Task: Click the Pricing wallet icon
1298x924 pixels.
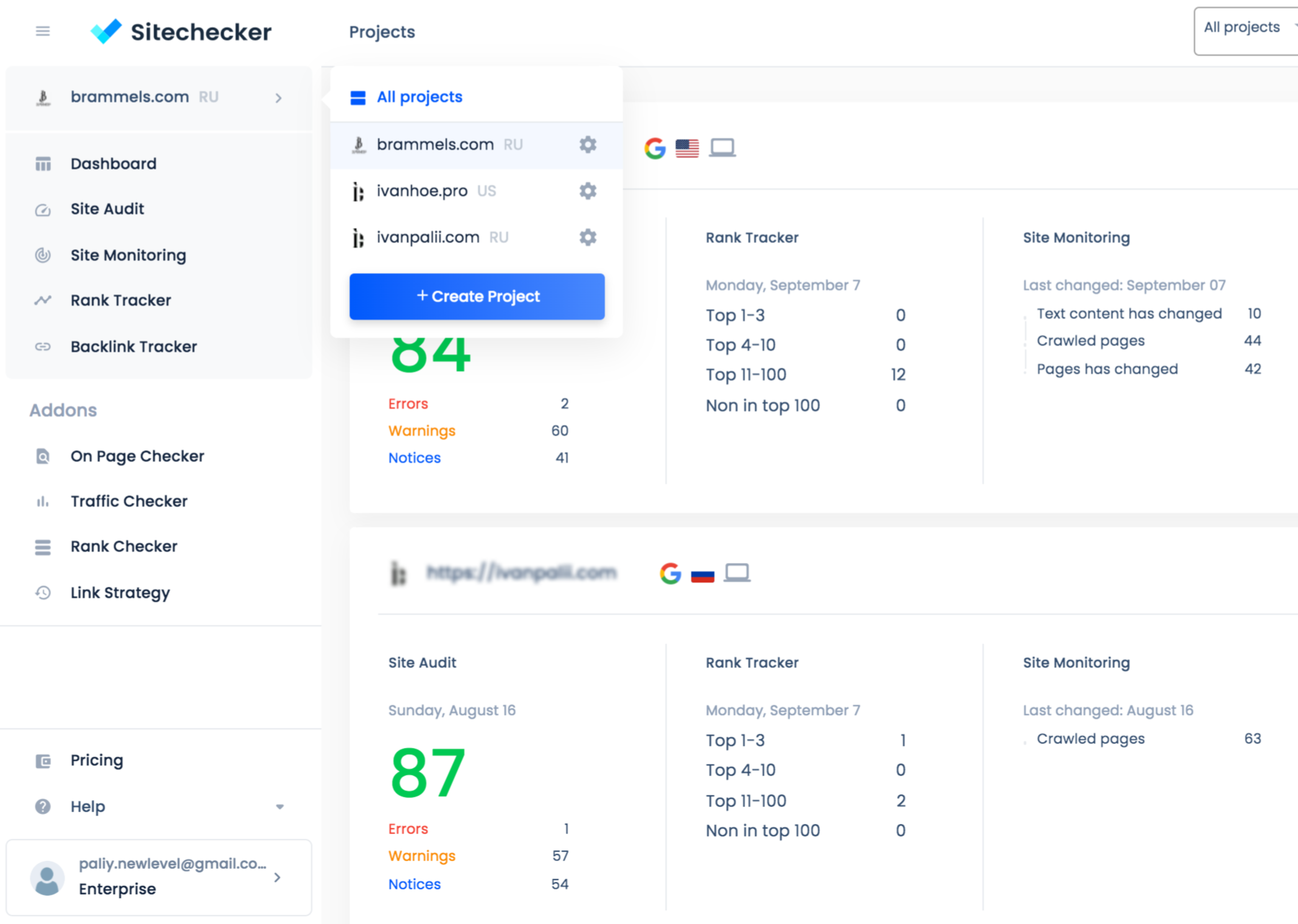Action: click(x=43, y=761)
